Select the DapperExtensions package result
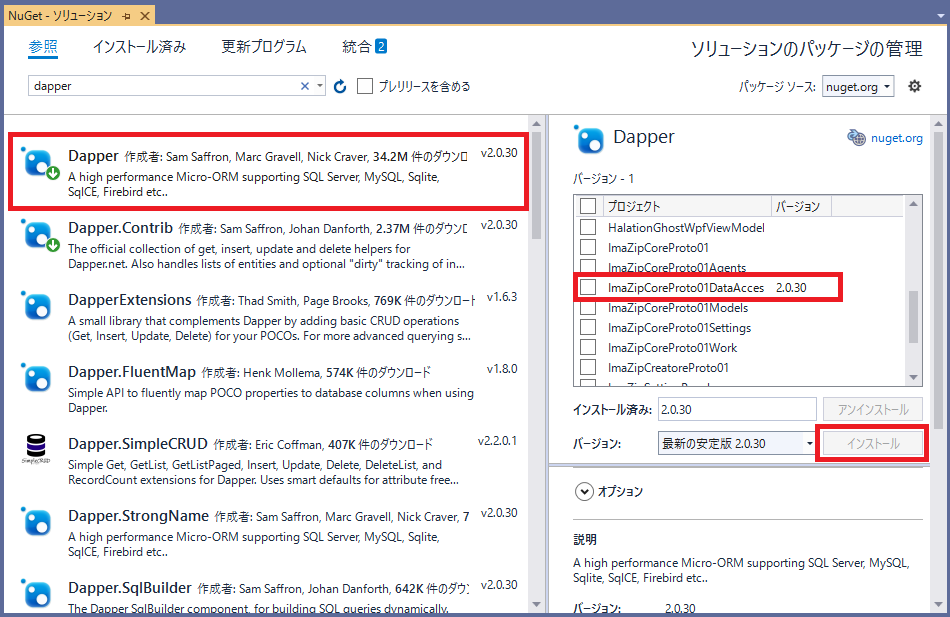This screenshot has height=617, width=950. pyautogui.click(x=267, y=318)
